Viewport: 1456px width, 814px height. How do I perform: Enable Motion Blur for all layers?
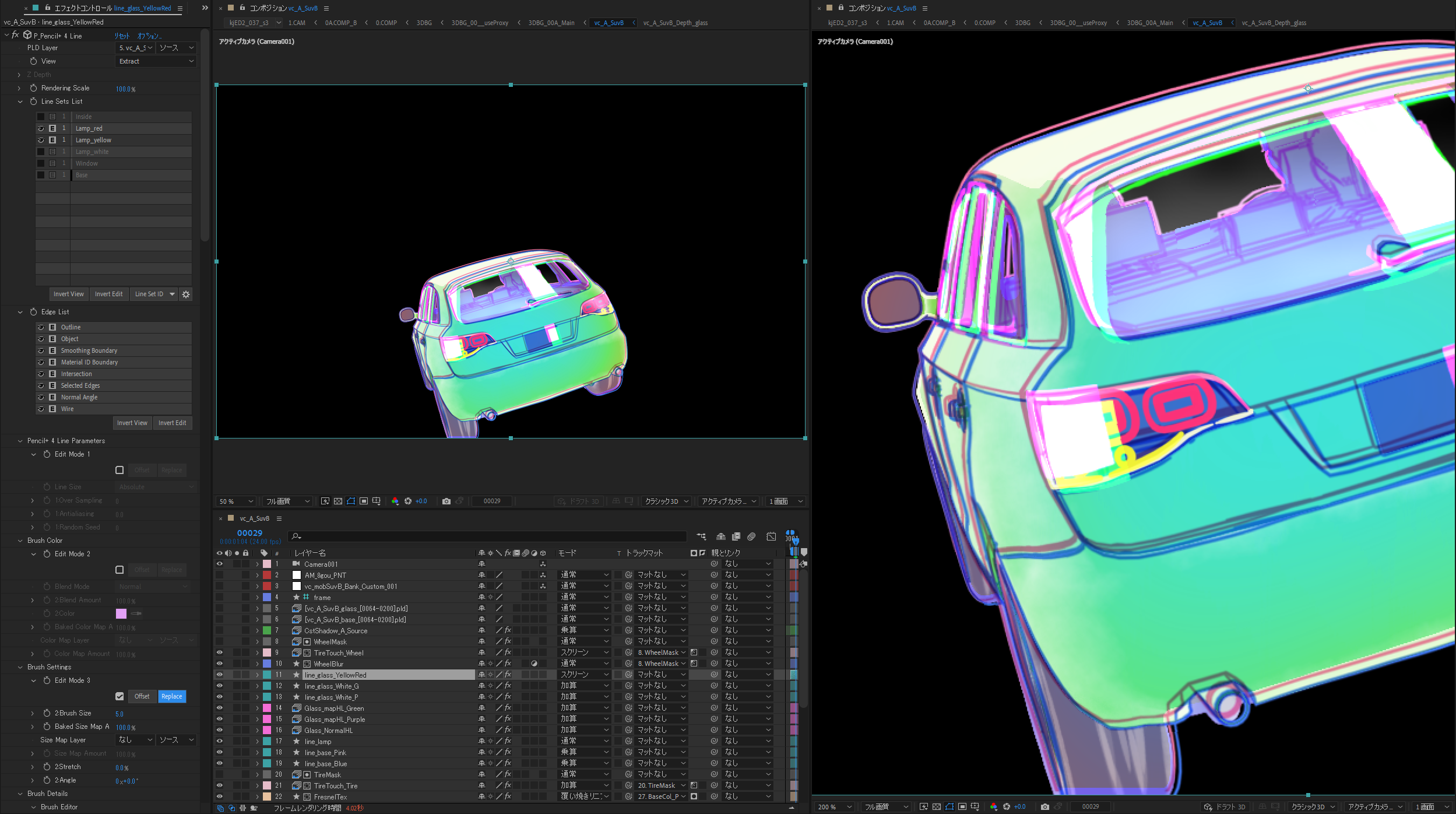(x=751, y=536)
